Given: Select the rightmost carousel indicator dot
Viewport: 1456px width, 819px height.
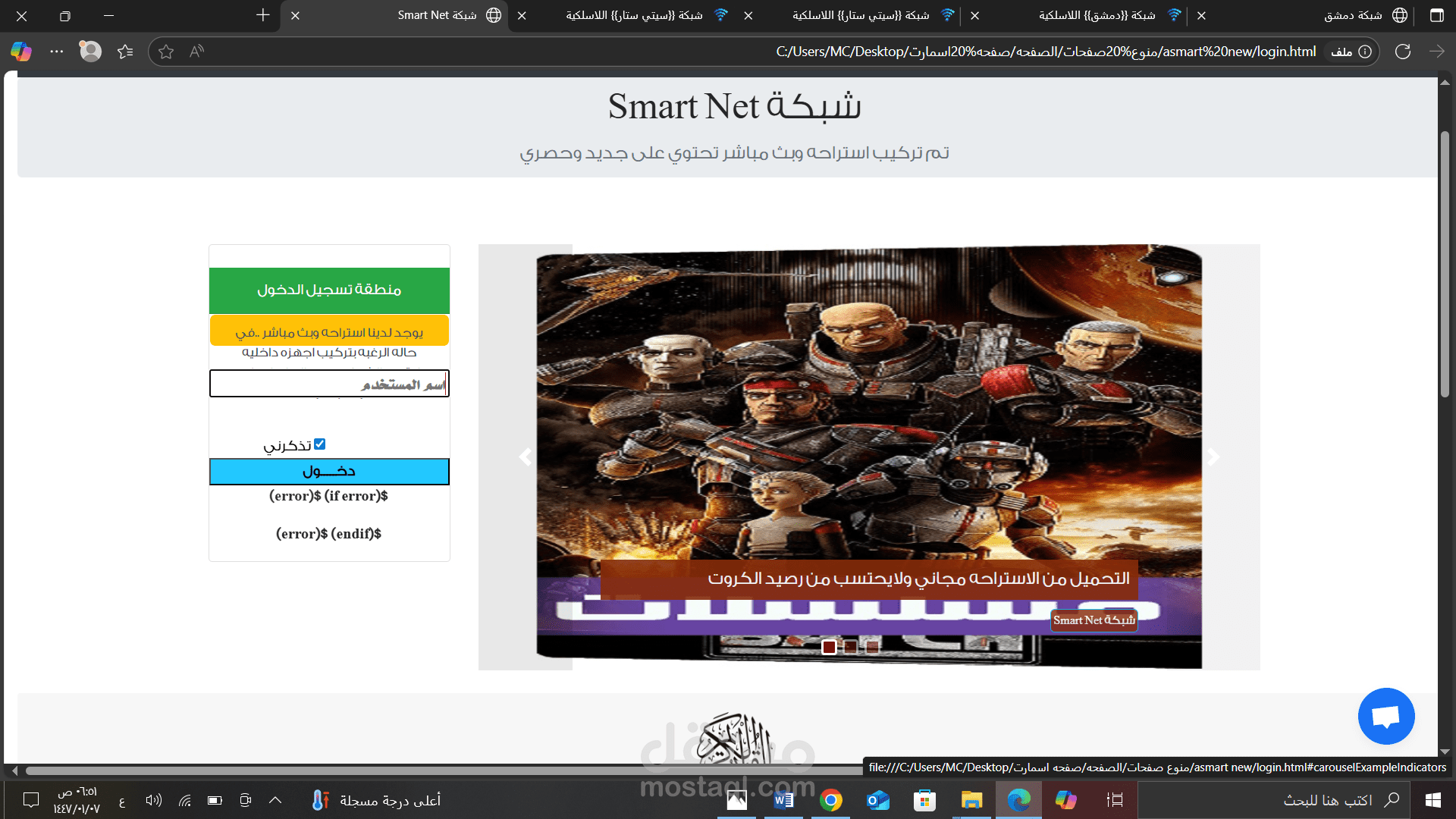Looking at the screenshot, I should [x=872, y=647].
